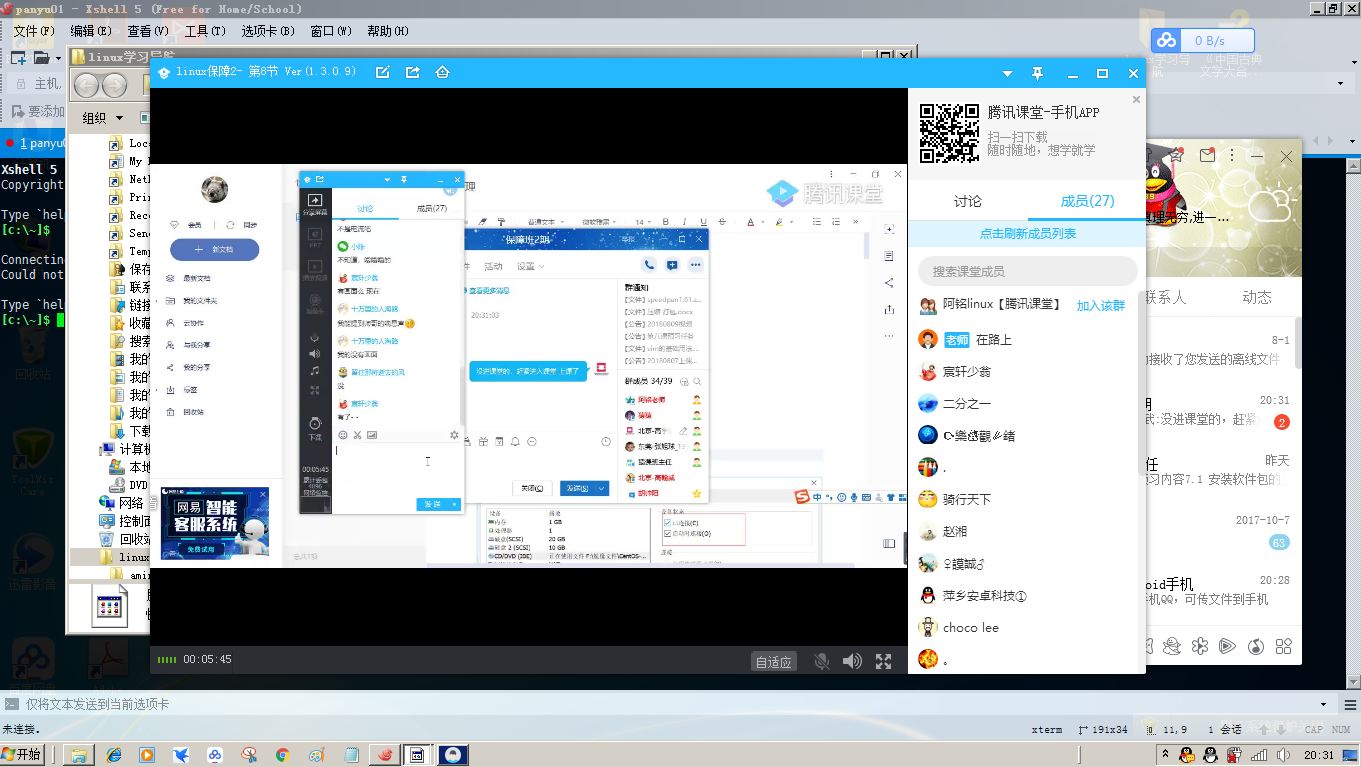
Task: Switch to the 讨论 tab
Action: tap(967, 201)
